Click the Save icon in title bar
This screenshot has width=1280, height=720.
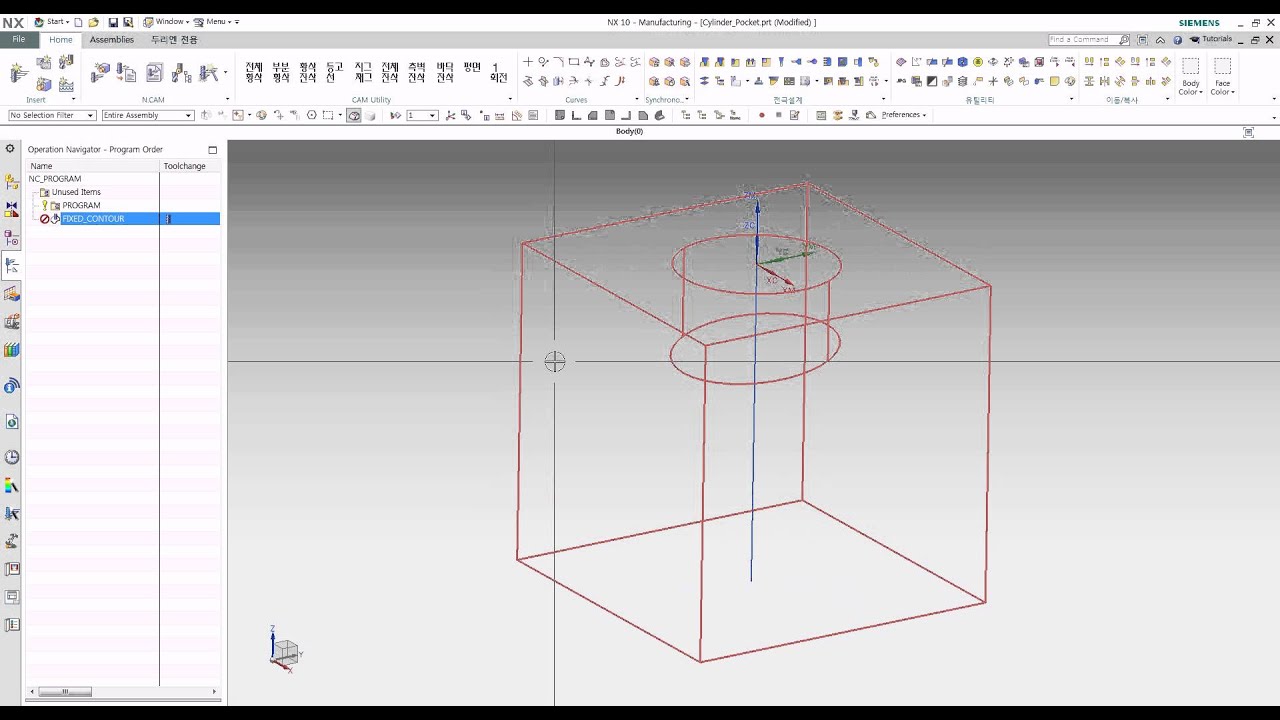(x=113, y=22)
